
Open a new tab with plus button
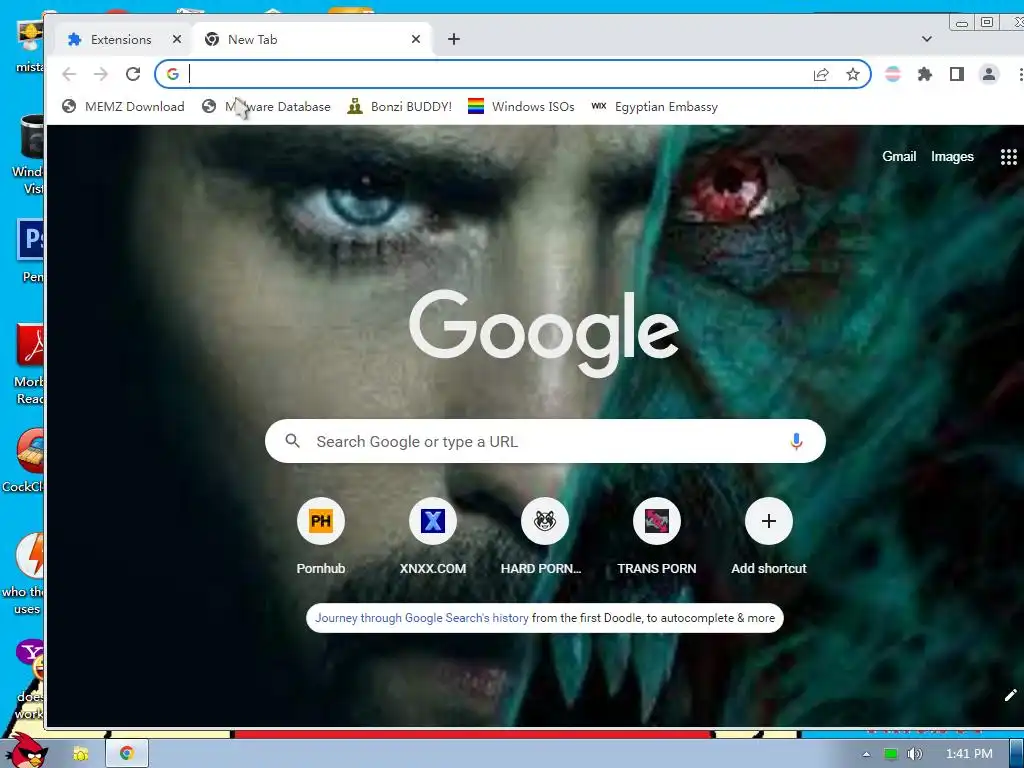(454, 39)
